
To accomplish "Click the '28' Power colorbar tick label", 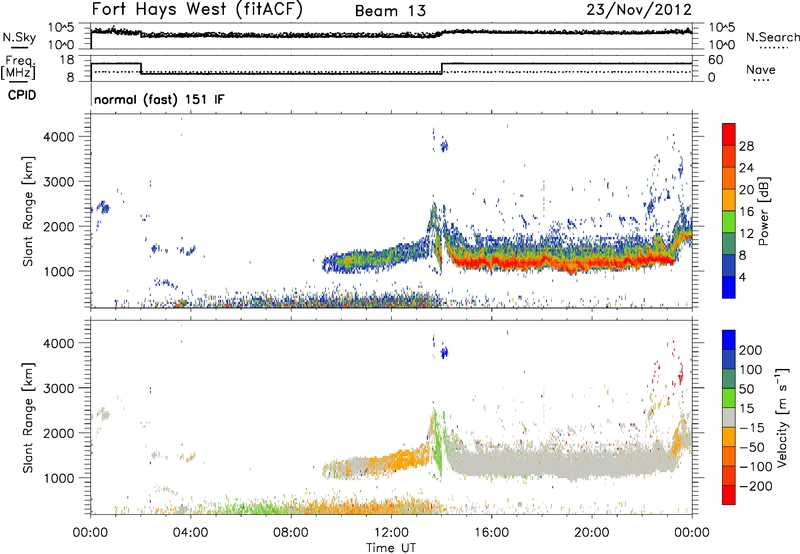I will click(x=746, y=146).
